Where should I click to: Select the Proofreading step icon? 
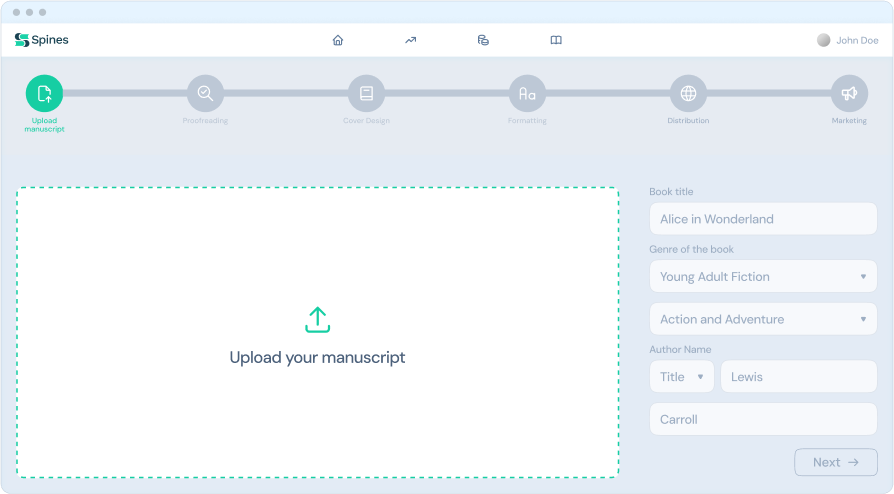pos(205,93)
